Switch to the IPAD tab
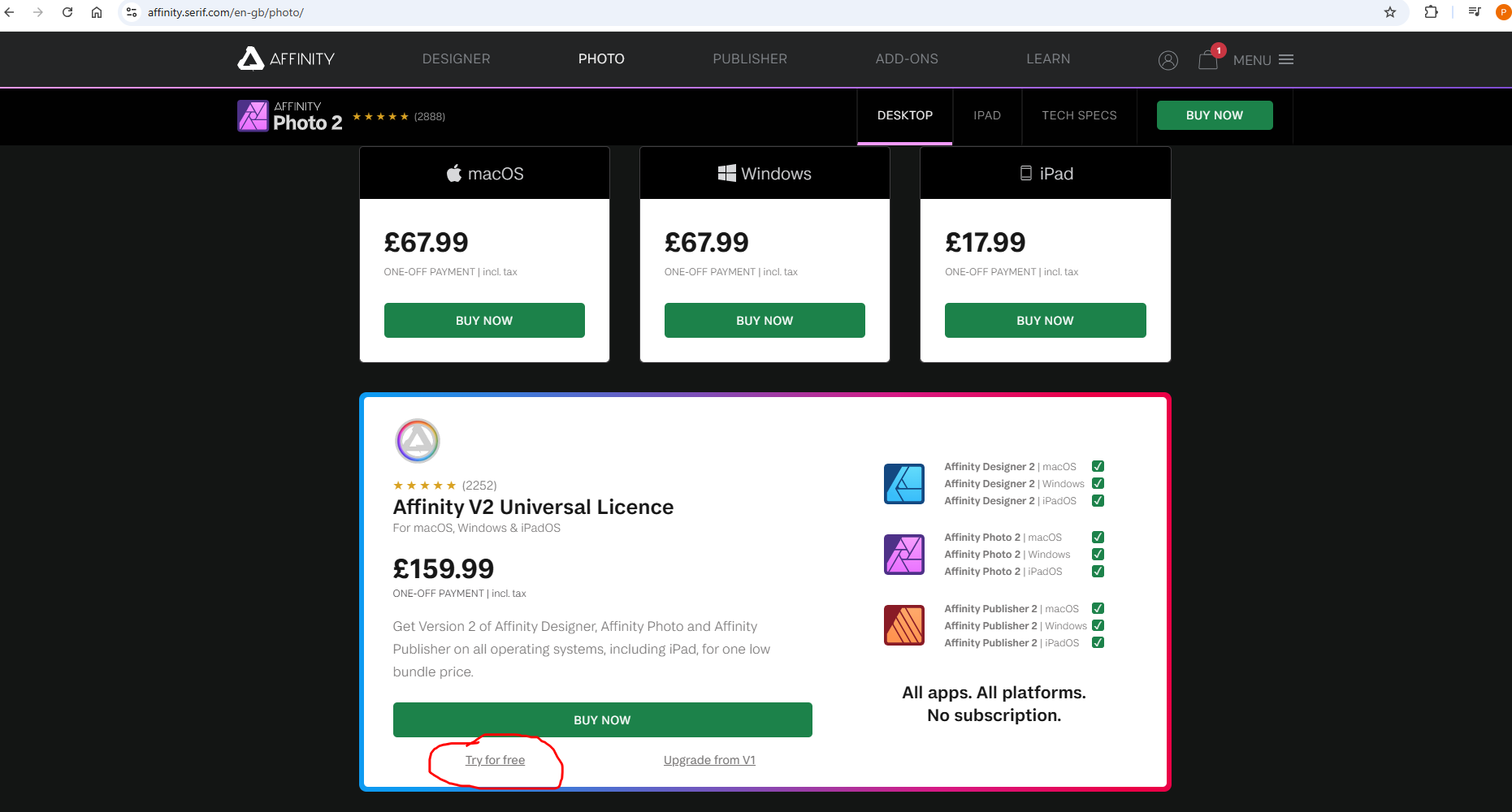The image size is (1512, 812). coord(987,115)
